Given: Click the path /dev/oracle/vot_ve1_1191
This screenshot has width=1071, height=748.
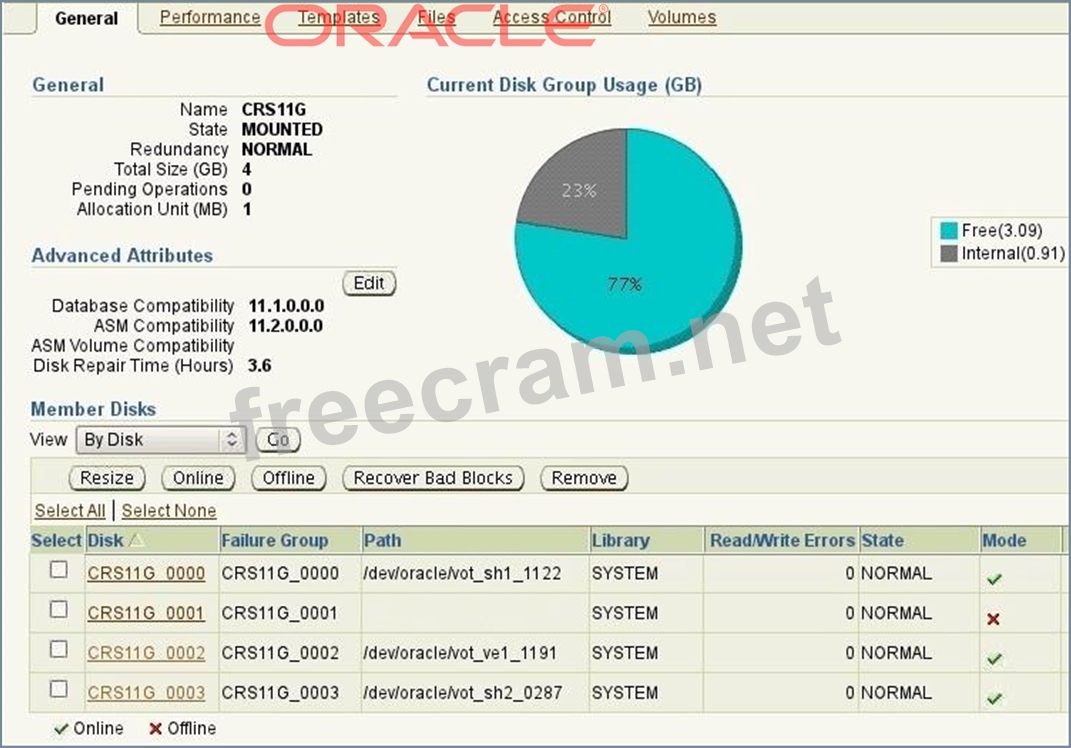Looking at the screenshot, I should (460, 652).
